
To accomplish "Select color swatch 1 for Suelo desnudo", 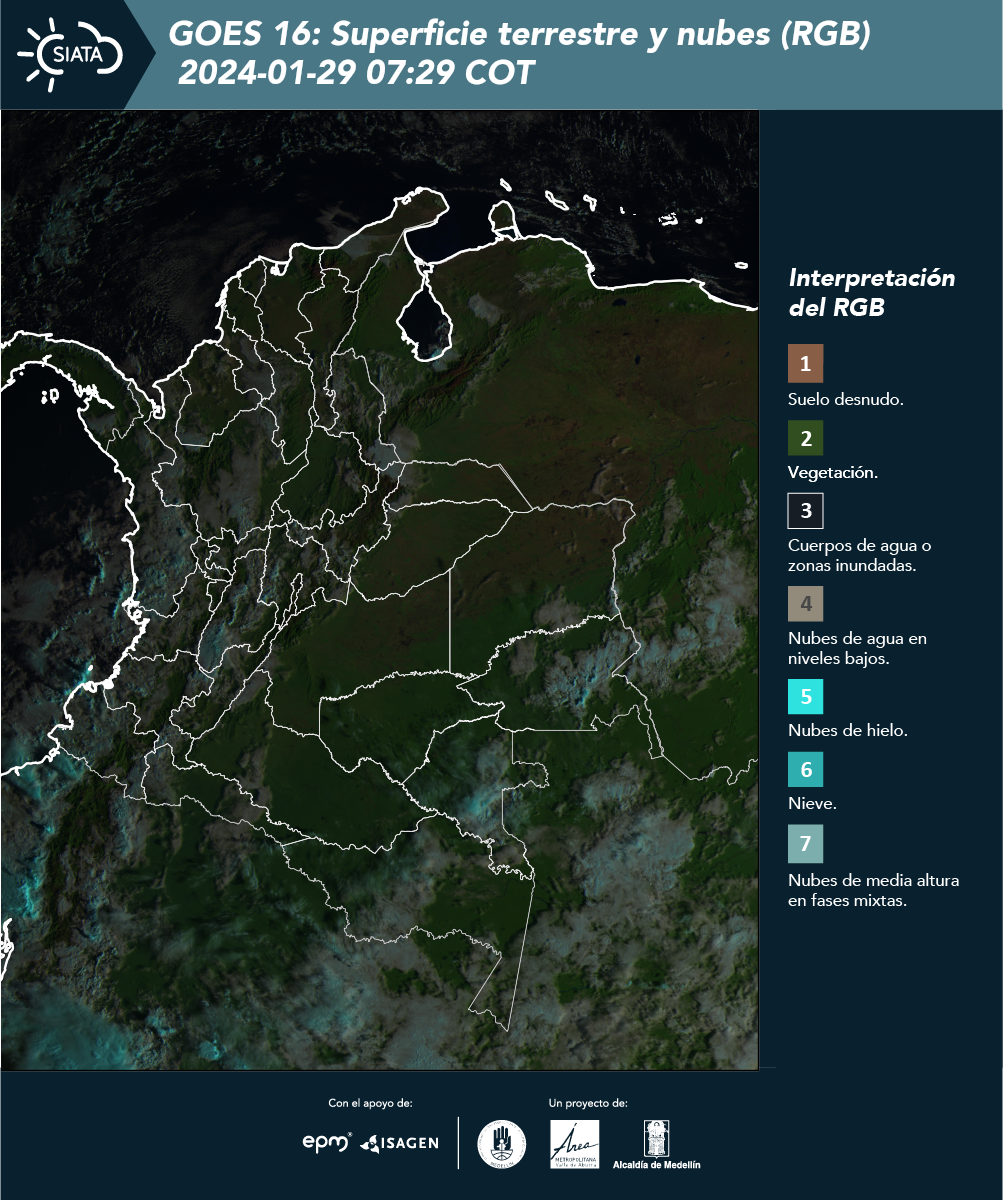I will click(805, 364).
